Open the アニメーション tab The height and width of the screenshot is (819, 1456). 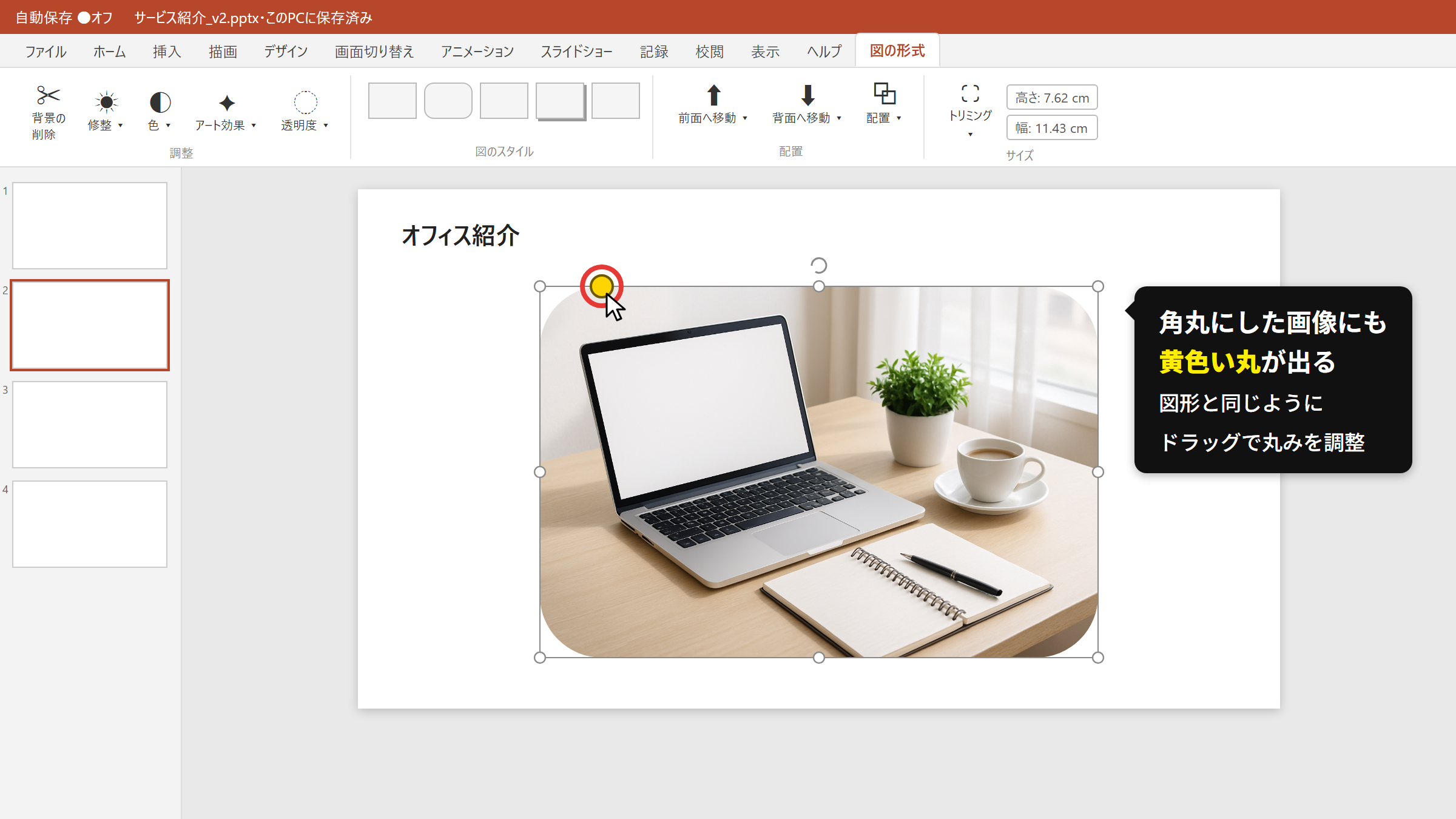[x=477, y=52]
